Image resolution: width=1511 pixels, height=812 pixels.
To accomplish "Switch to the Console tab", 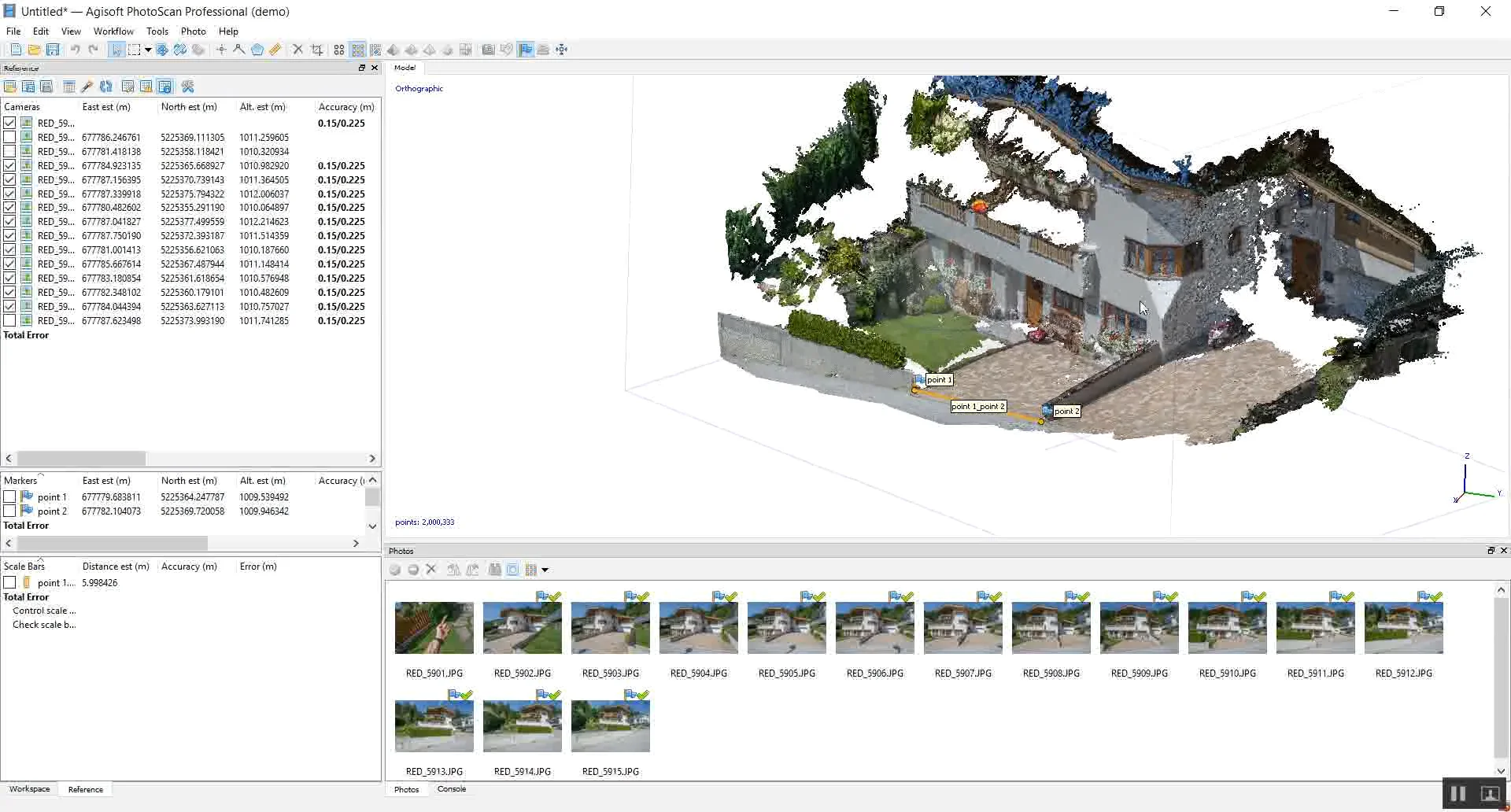I will 452,790.
